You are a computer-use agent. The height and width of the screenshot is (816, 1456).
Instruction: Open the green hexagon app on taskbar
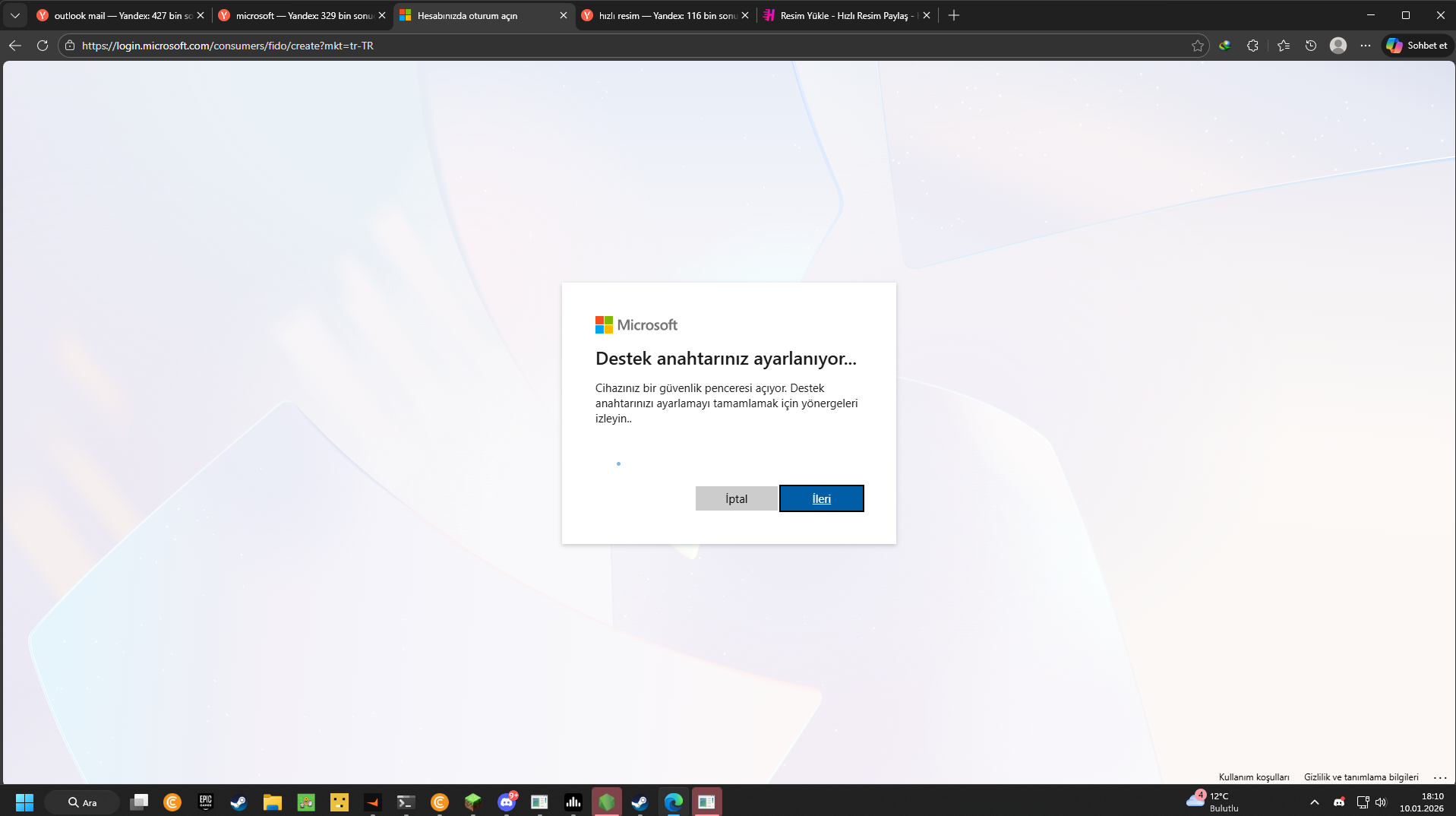point(607,802)
